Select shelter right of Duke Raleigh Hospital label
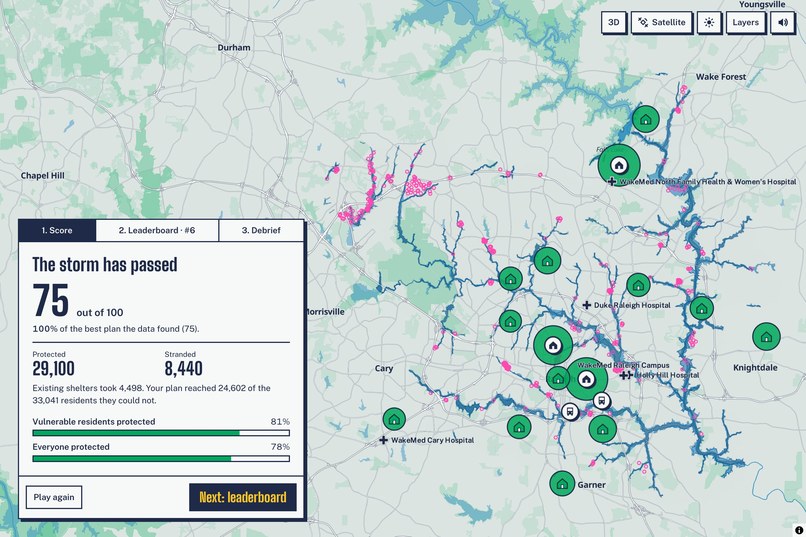 [x=702, y=308]
